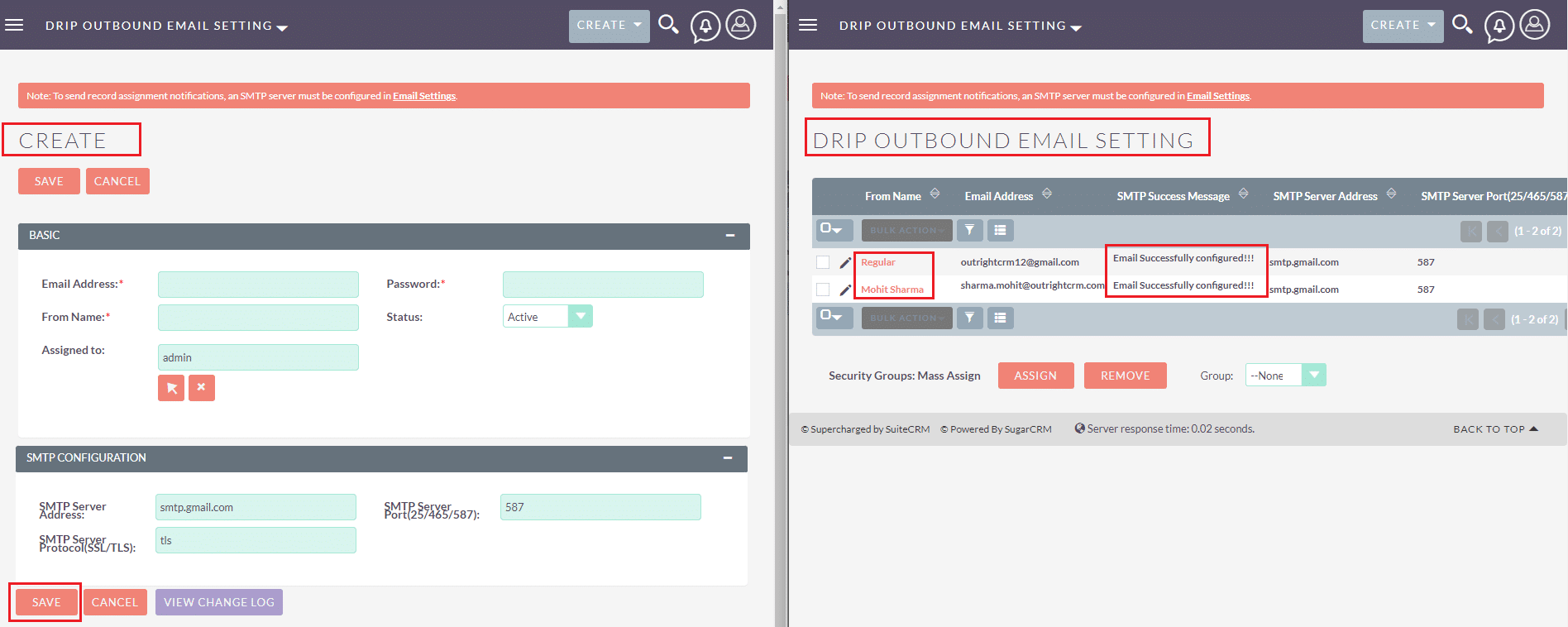Tick the checkbox for the Regular row

pos(823,262)
